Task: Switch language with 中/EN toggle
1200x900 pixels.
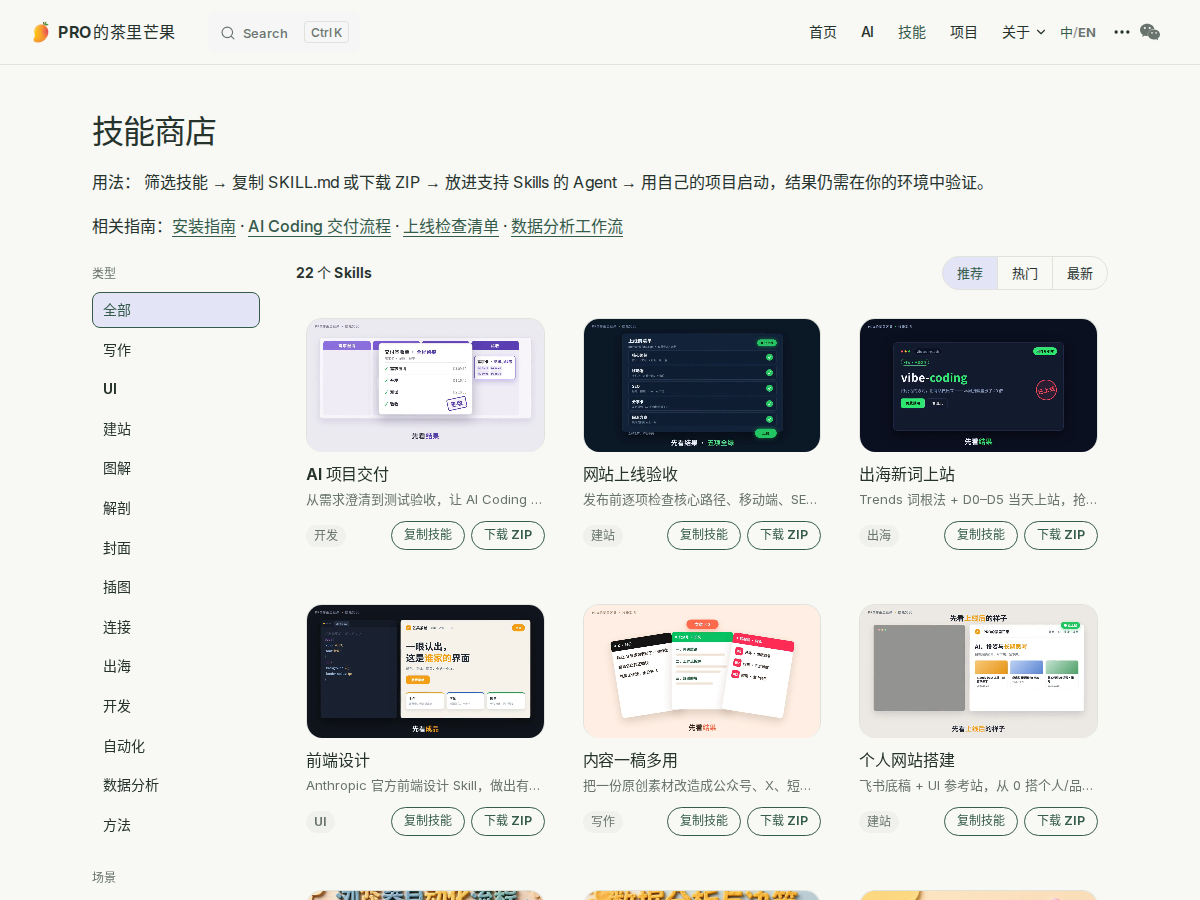Action: (x=1078, y=32)
